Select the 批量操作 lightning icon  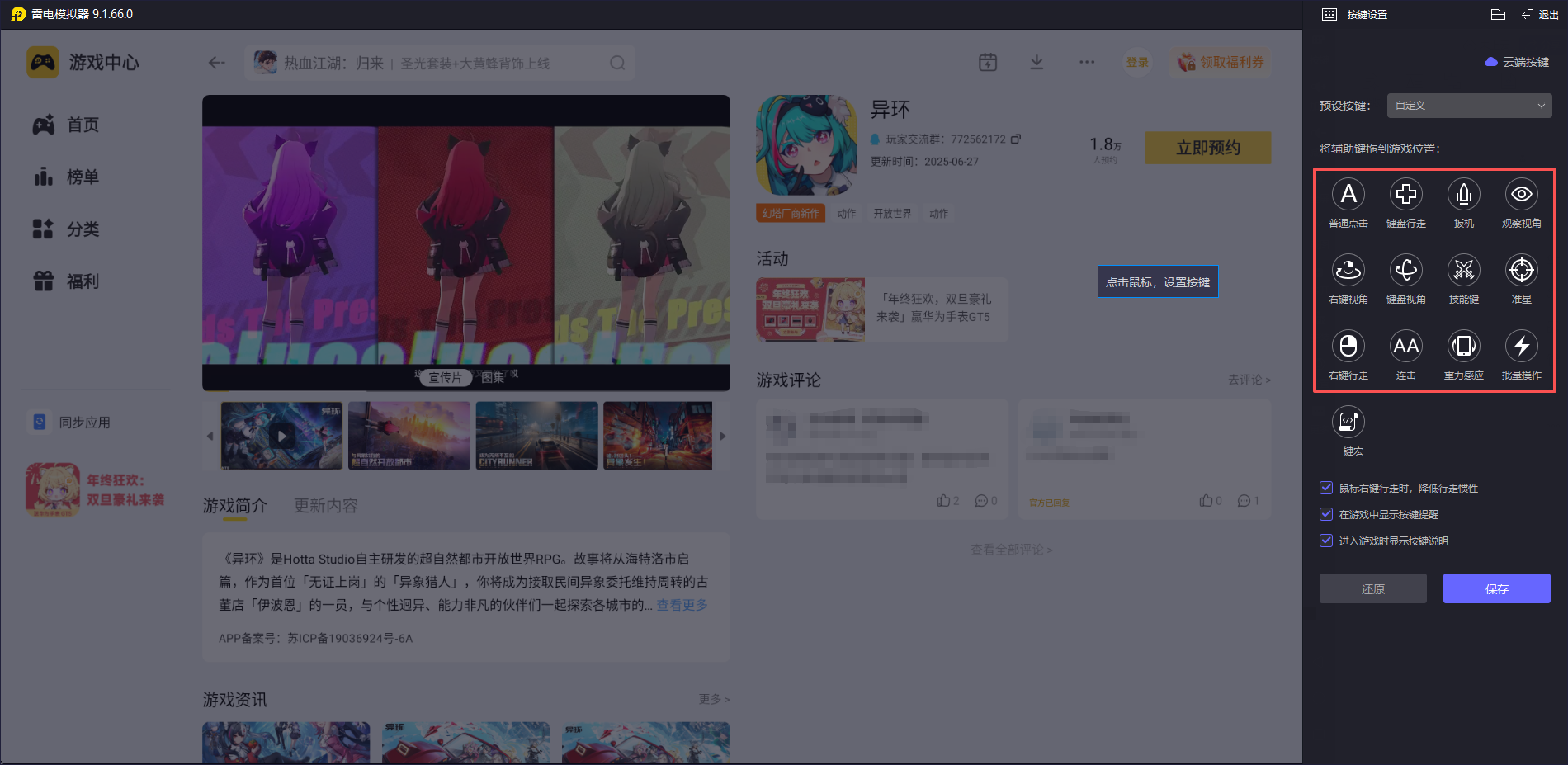pos(1522,347)
